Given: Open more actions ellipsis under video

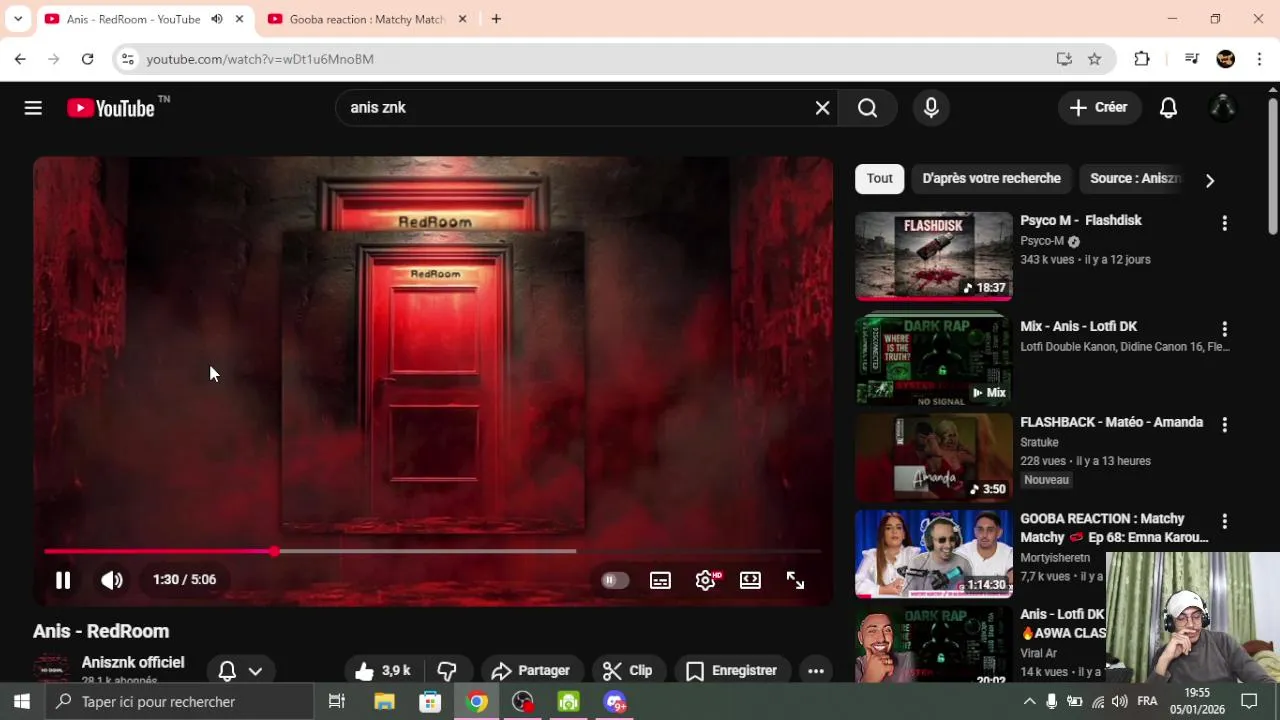Looking at the screenshot, I should [816, 671].
